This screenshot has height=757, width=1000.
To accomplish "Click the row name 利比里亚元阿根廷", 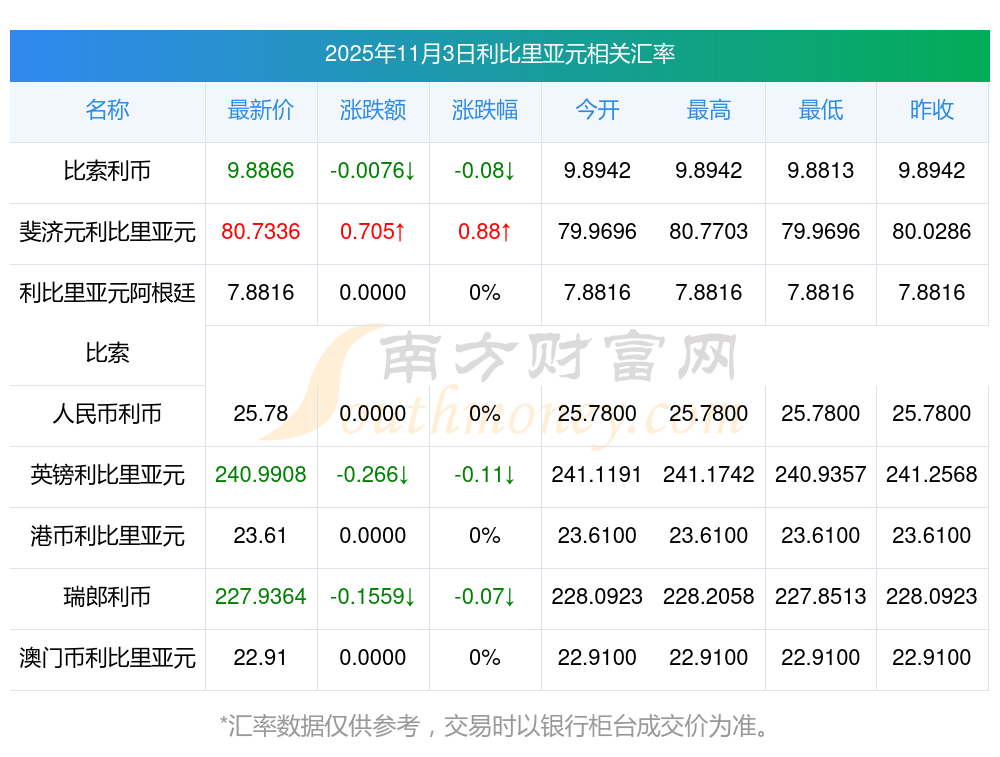I will (x=107, y=293).
